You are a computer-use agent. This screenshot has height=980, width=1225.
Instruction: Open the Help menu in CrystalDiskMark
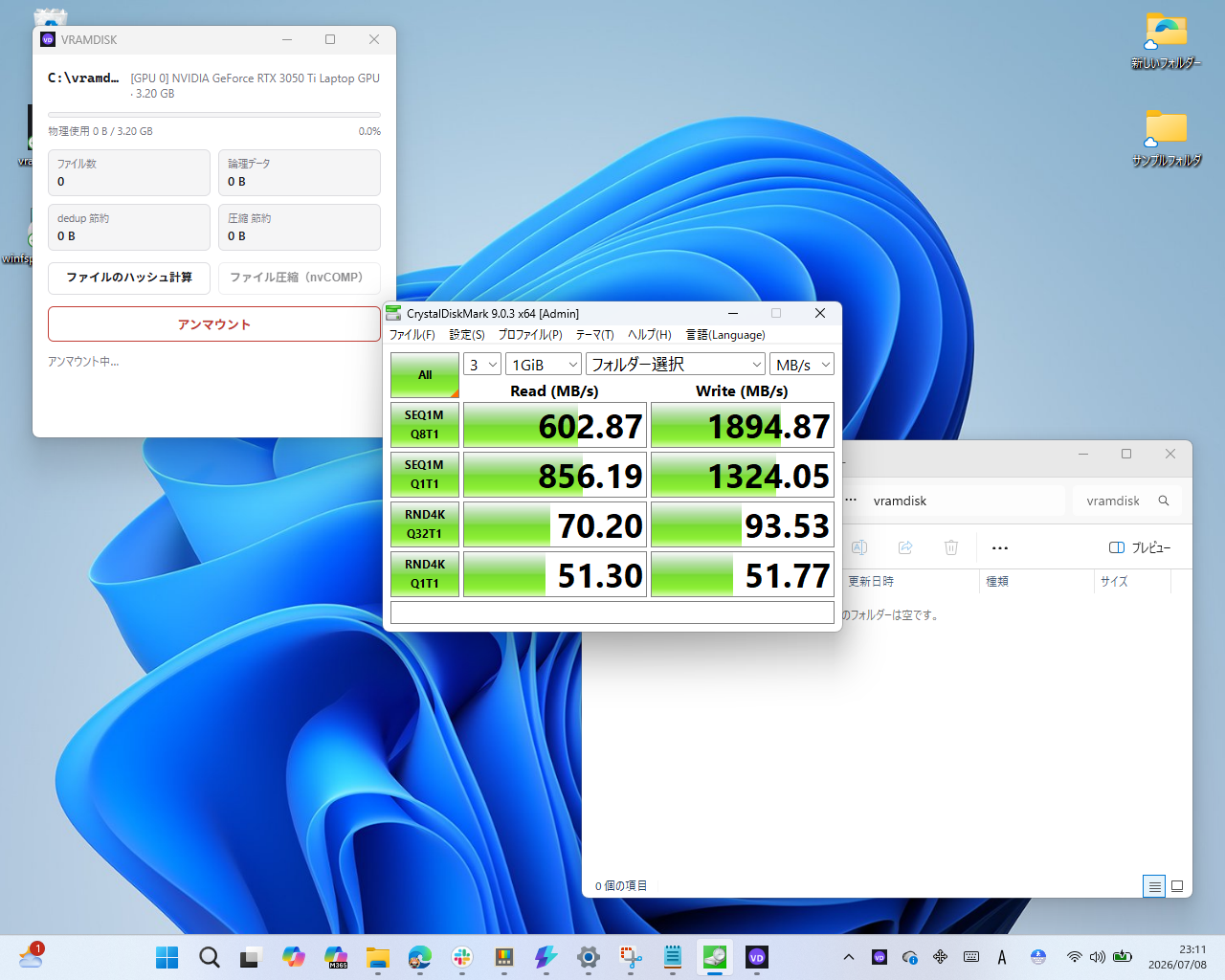[649, 335]
